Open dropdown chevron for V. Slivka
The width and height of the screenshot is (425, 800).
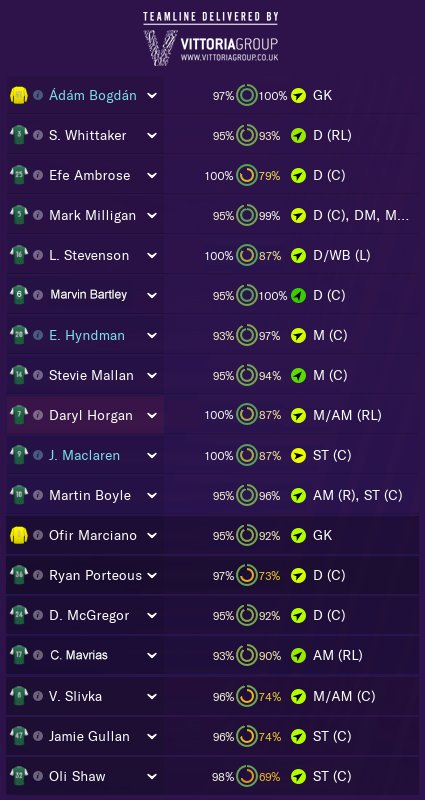click(152, 696)
